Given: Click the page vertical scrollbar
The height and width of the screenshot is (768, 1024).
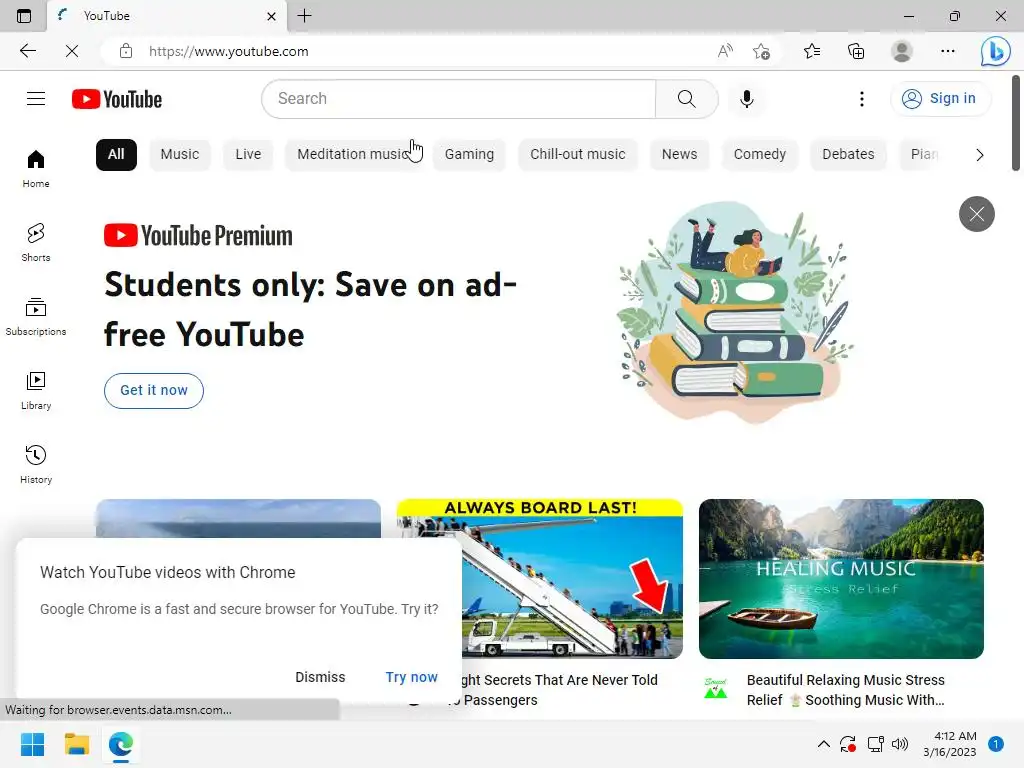Looking at the screenshot, I should point(1016,123).
